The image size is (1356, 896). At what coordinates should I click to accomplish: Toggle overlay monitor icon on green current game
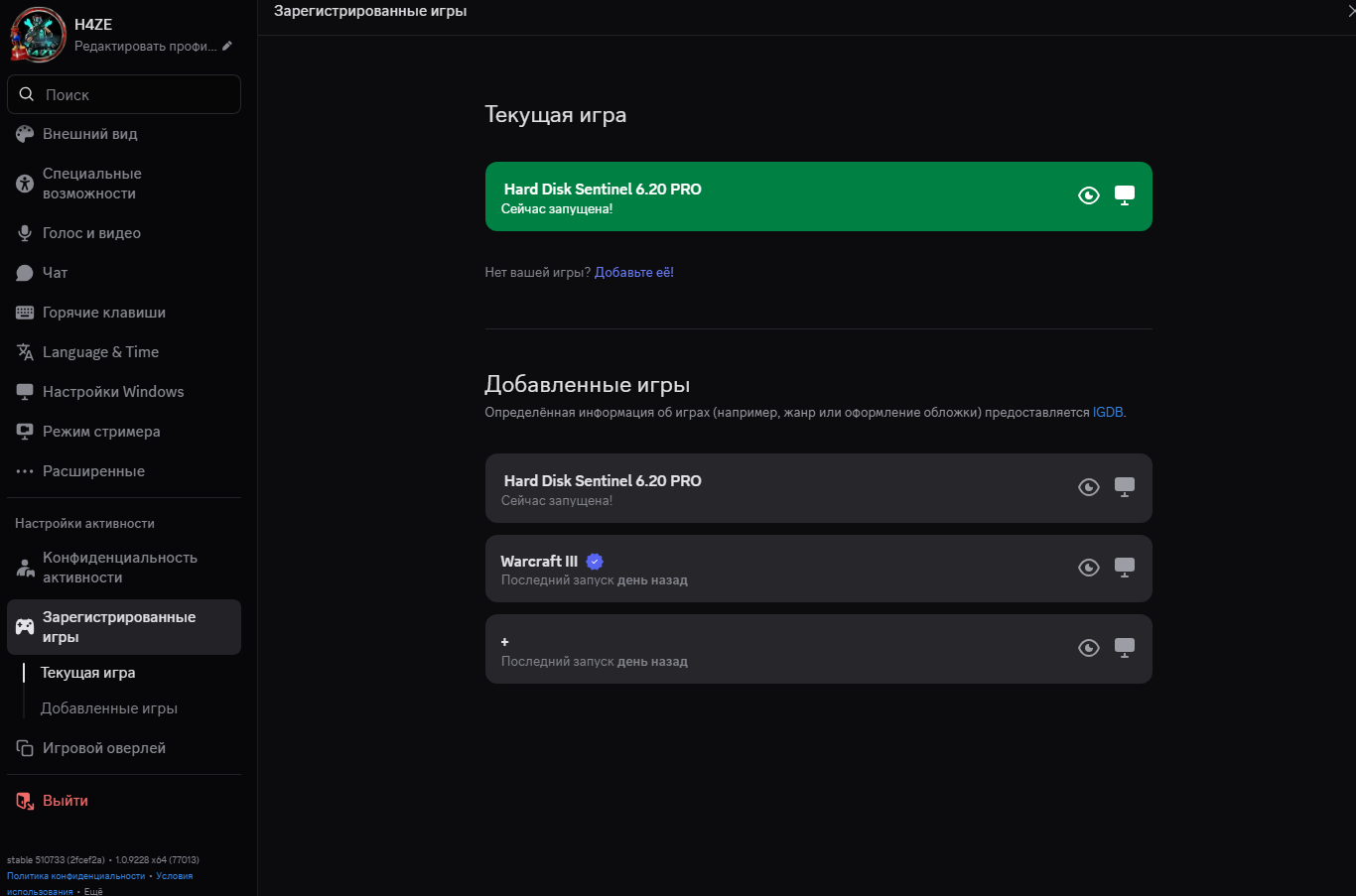pos(1124,195)
